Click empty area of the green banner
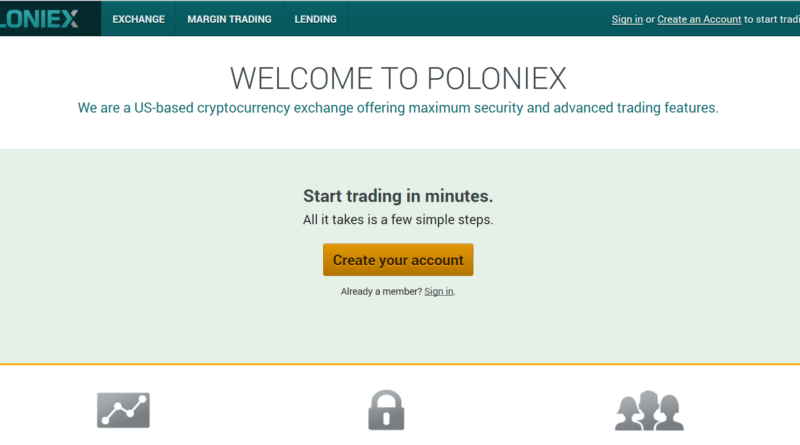The width and height of the screenshot is (800, 445). (x=153, y=255)
